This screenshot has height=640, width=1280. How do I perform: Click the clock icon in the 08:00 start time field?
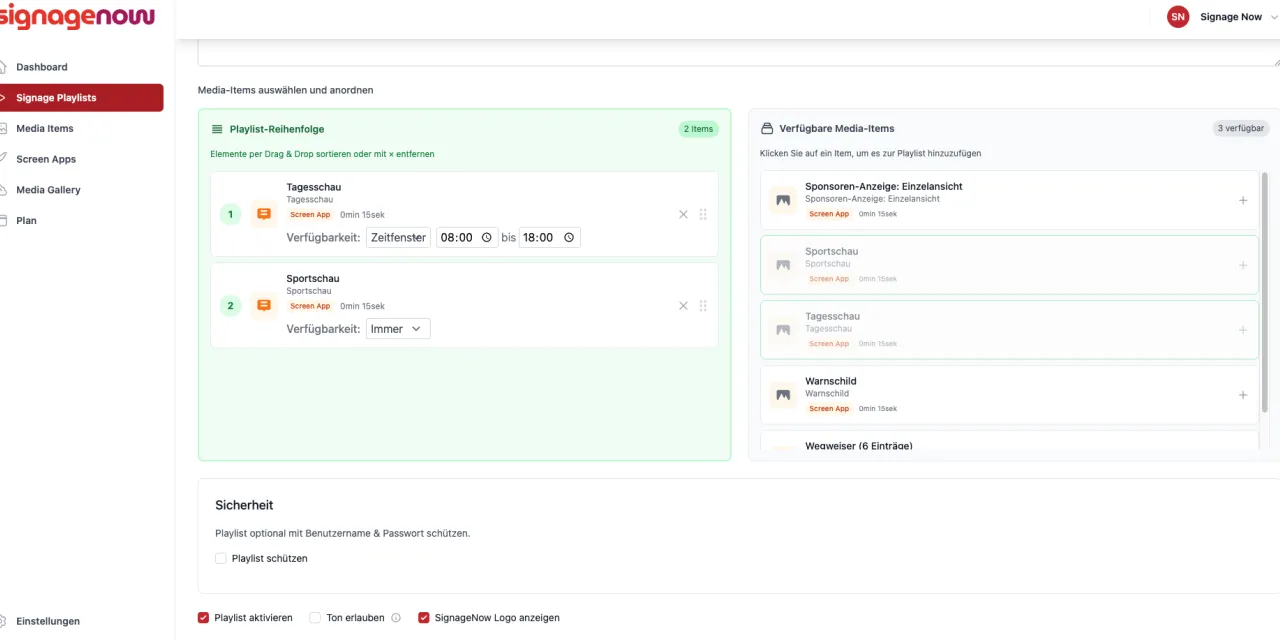point(487,238)
